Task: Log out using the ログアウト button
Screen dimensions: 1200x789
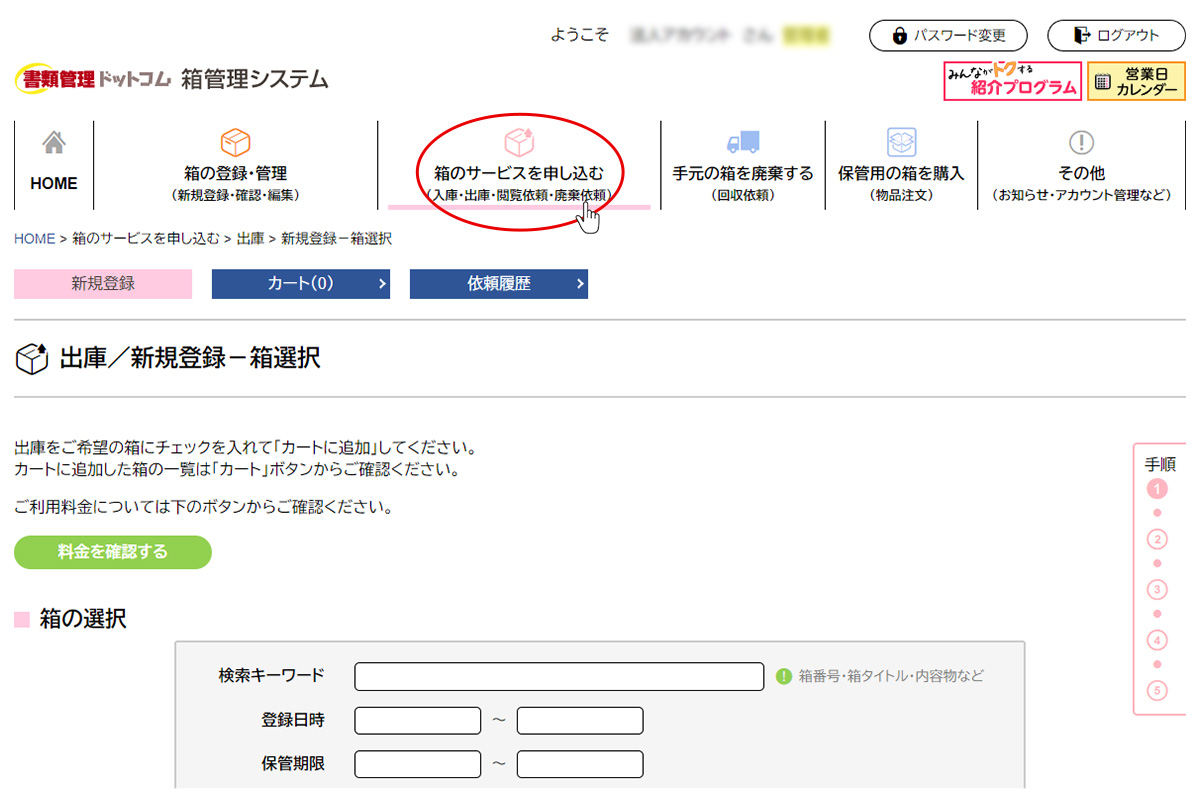Action: pos(1116,35)
